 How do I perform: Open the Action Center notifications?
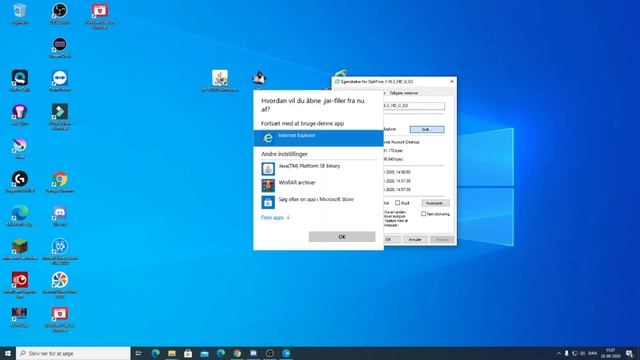click(629, 353)
